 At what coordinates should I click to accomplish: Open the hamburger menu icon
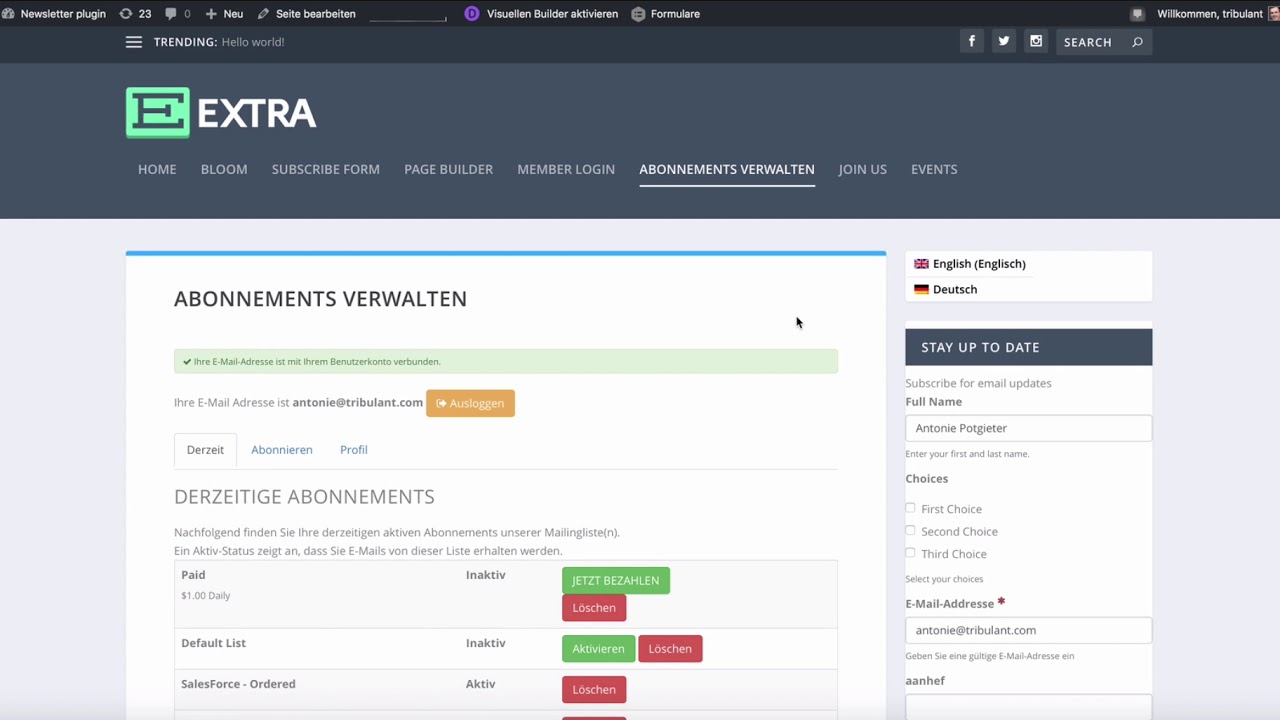(x=134, y=42)
